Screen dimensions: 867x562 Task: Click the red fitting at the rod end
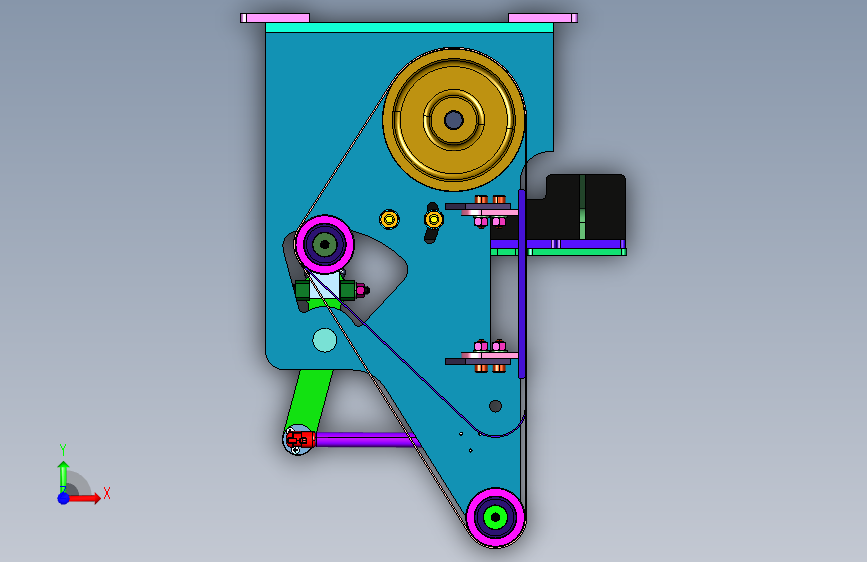pos(301,439)
